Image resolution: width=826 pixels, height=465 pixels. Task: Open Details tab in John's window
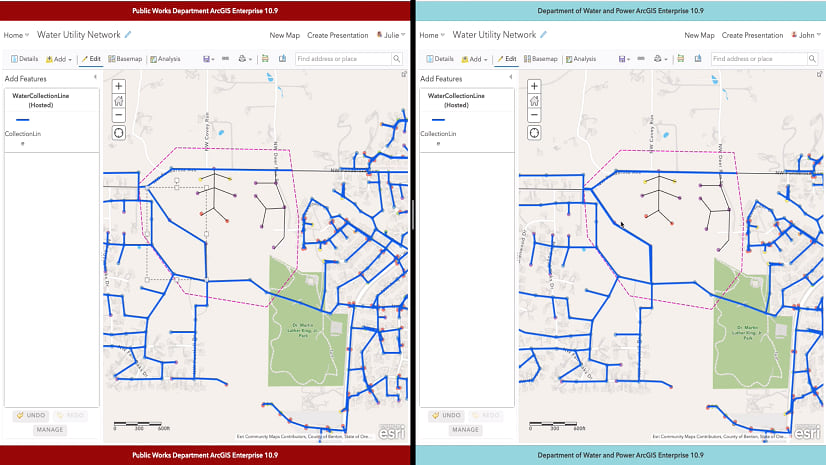click(x=440, y=59)
